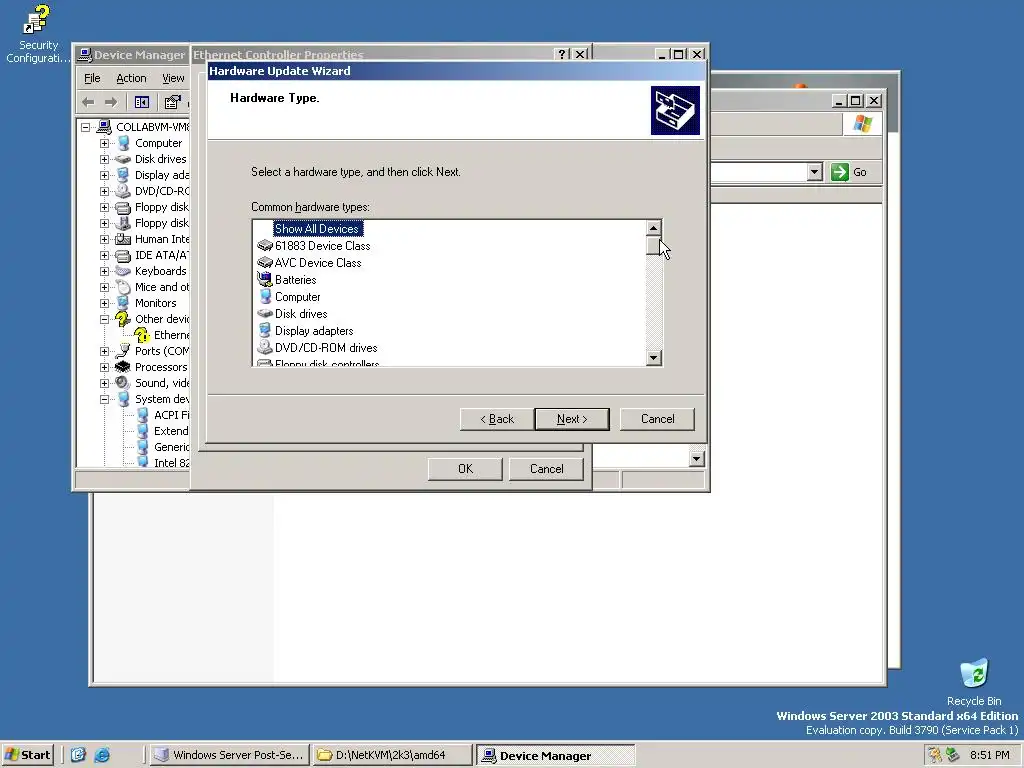Click the hardware types list scrollbar thumb
This screenshot has height=768, width=1024.
coord(653,246)
